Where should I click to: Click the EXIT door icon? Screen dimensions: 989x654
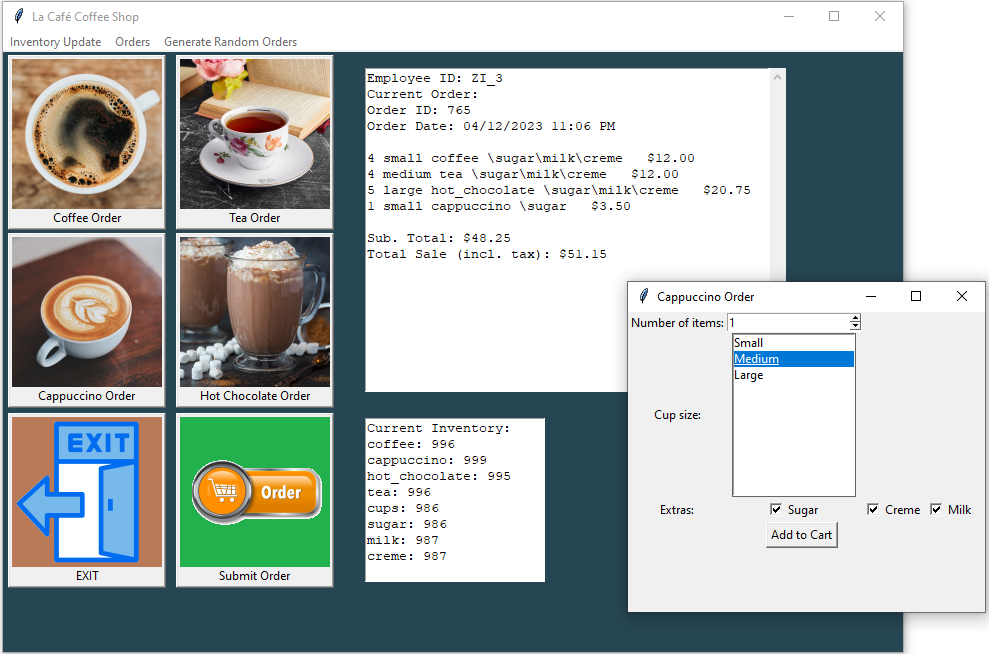86,491
